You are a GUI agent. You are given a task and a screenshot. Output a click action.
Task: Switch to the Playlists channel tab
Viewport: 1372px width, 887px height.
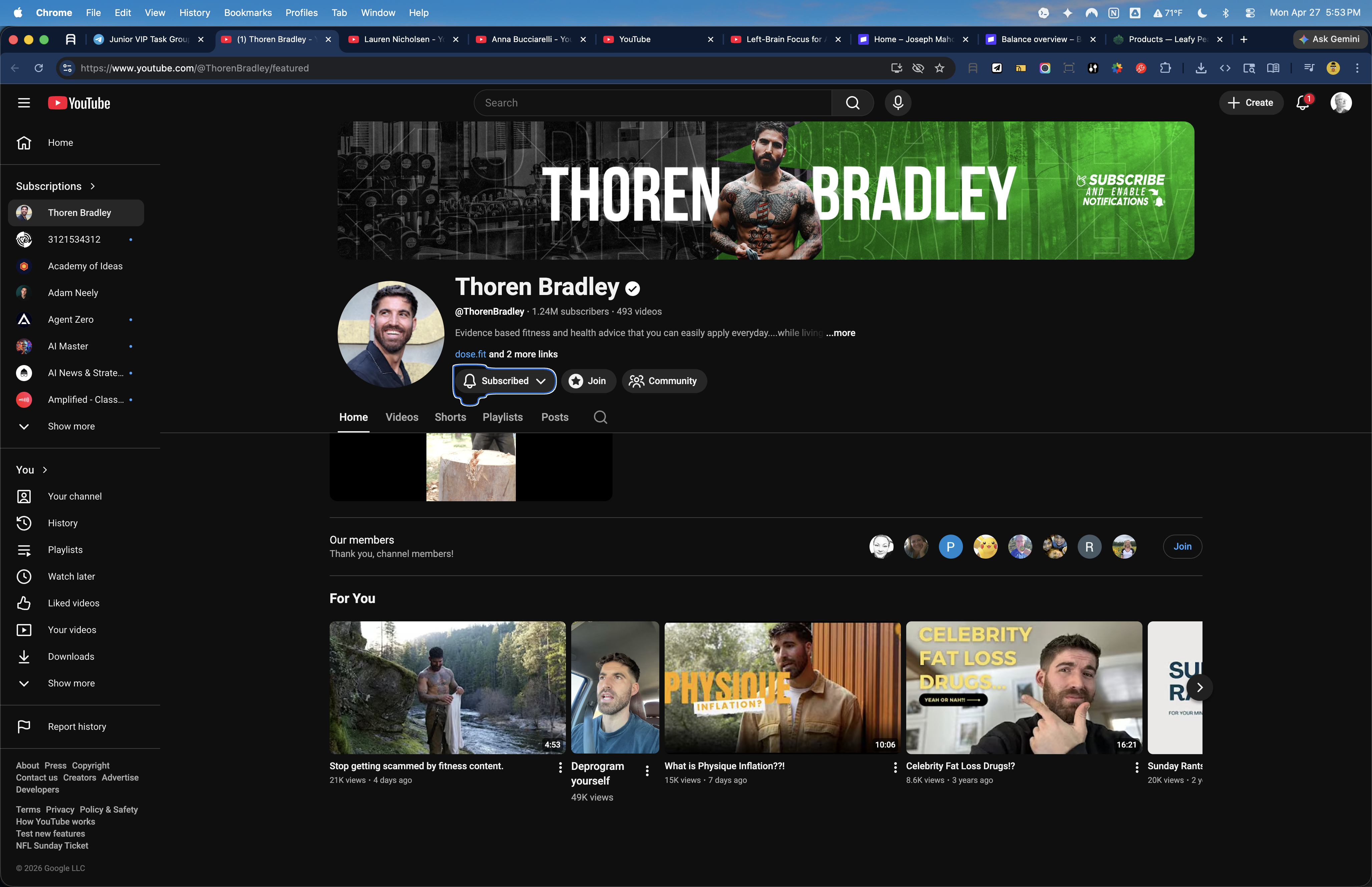(502, 417)
